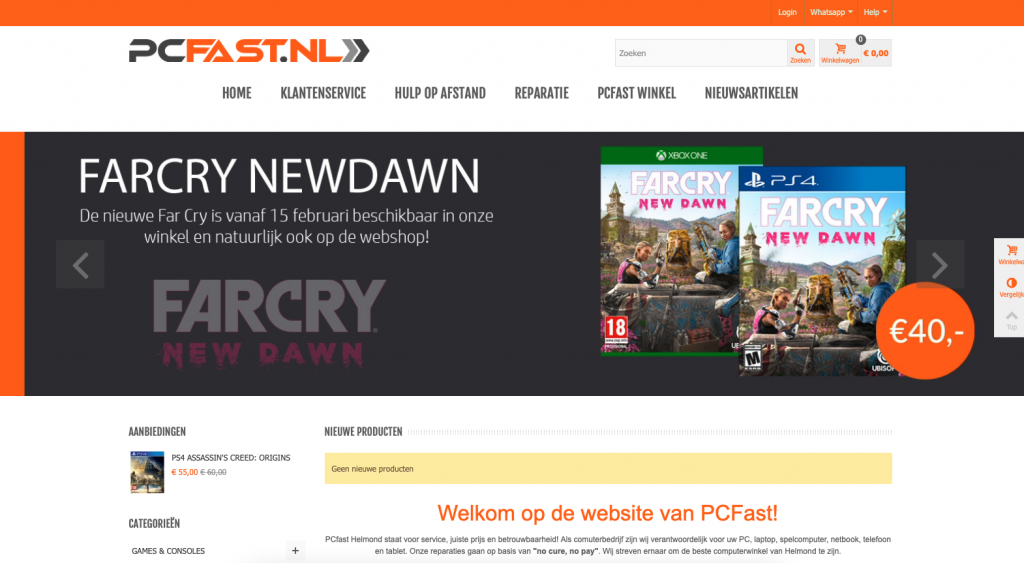Advance banner with right arrow
The image size is (1024, 563).
(940, 265)
